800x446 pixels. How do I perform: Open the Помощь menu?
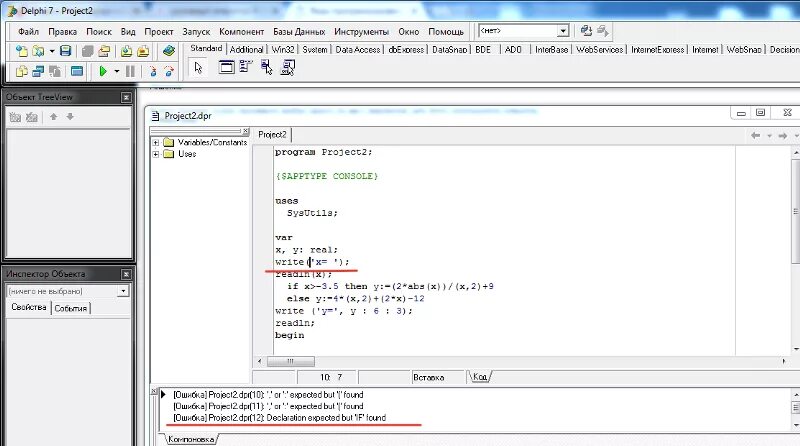(446, 32)
